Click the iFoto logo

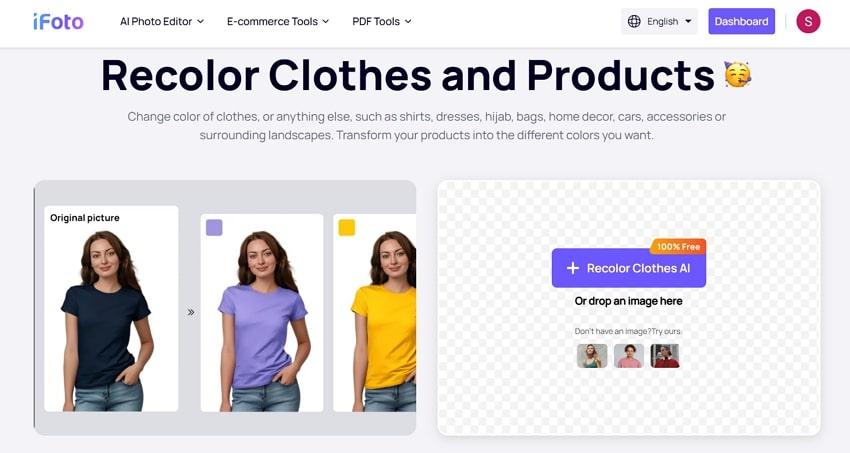(x=59, y=22)
